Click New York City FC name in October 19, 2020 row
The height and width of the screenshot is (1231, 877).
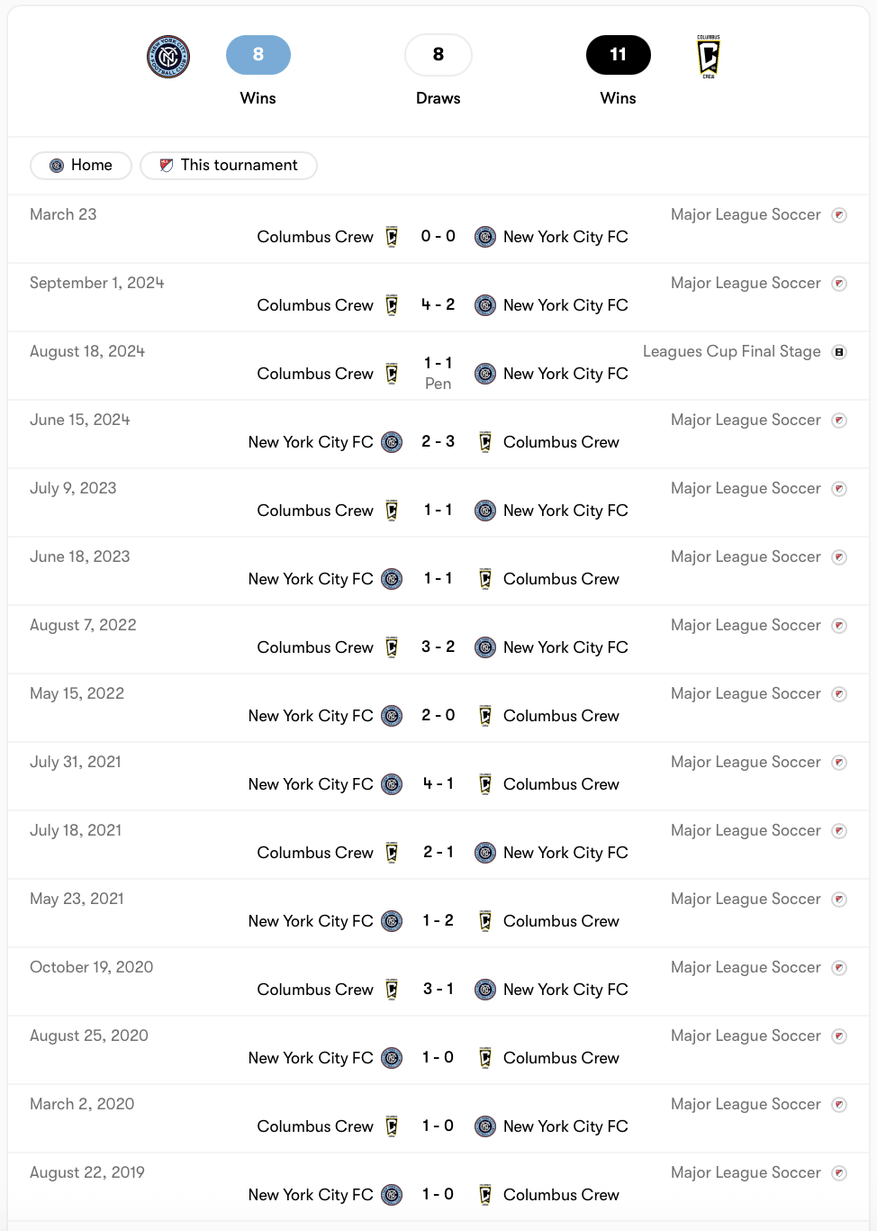566,989
